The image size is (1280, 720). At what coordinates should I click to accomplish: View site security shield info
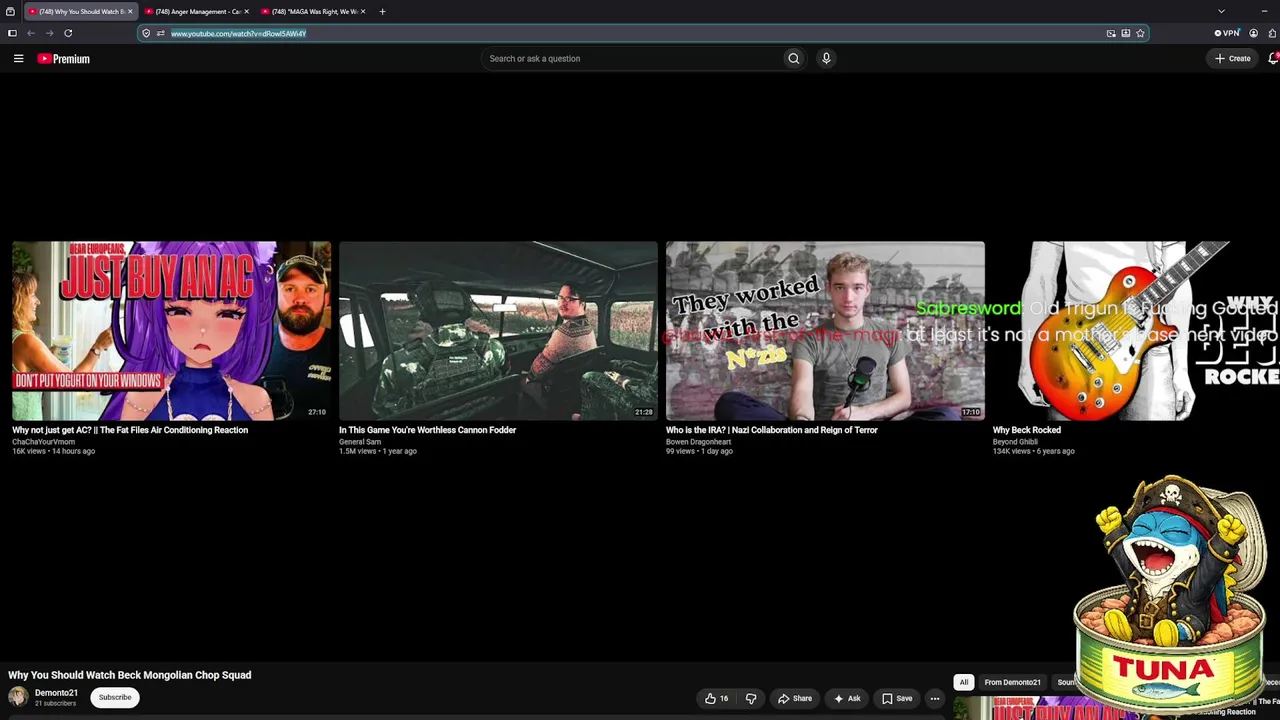tap(146, 33)
